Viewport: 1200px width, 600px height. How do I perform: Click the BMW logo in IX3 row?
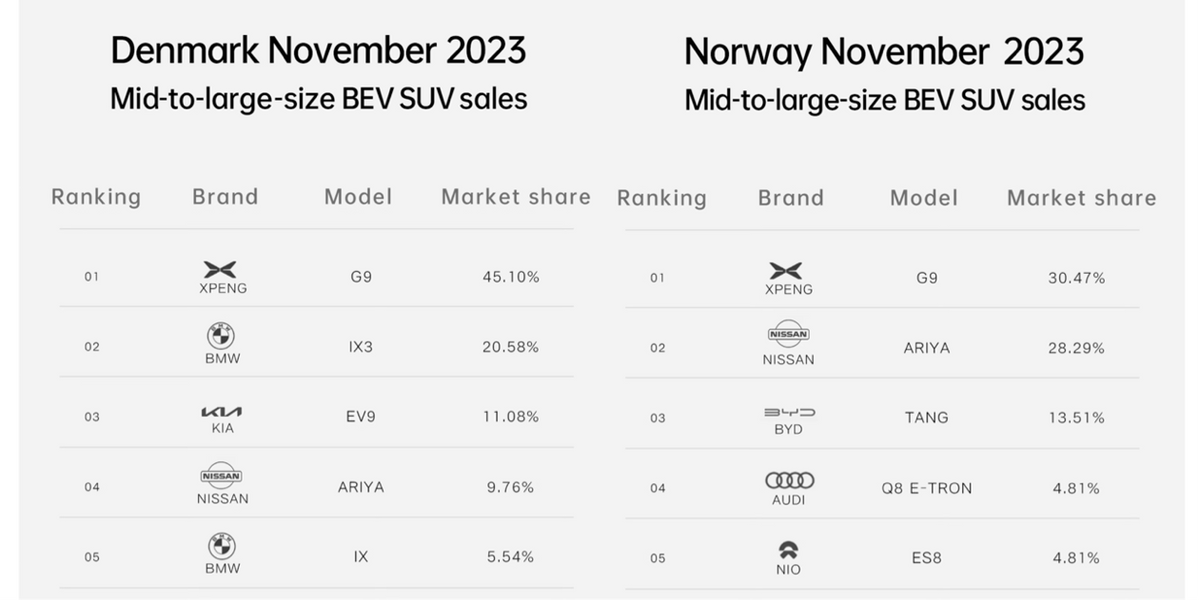[x=221, y=336]
